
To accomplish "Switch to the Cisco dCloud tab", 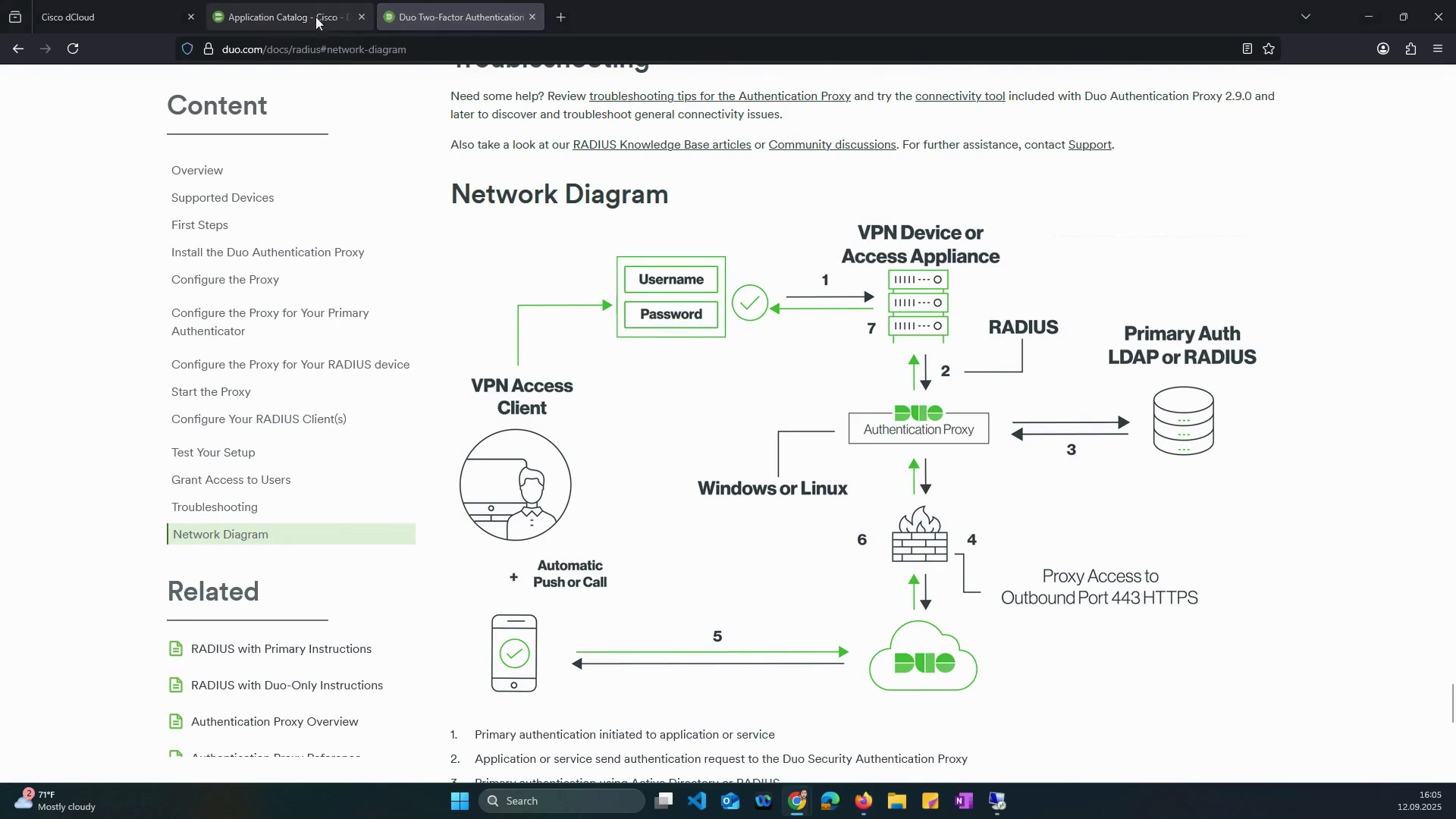I will point(111,17).
